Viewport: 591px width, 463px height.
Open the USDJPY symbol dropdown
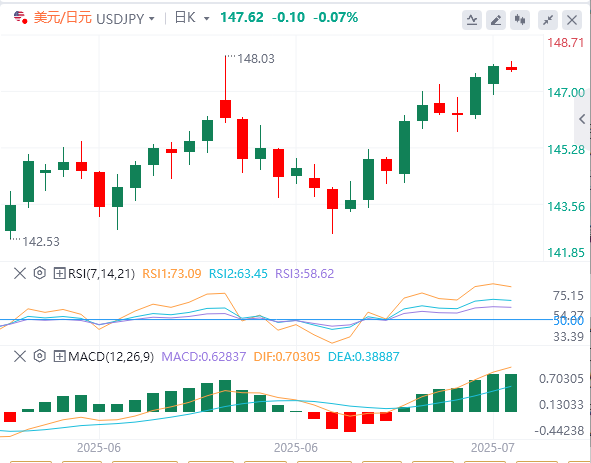(126, 18)
